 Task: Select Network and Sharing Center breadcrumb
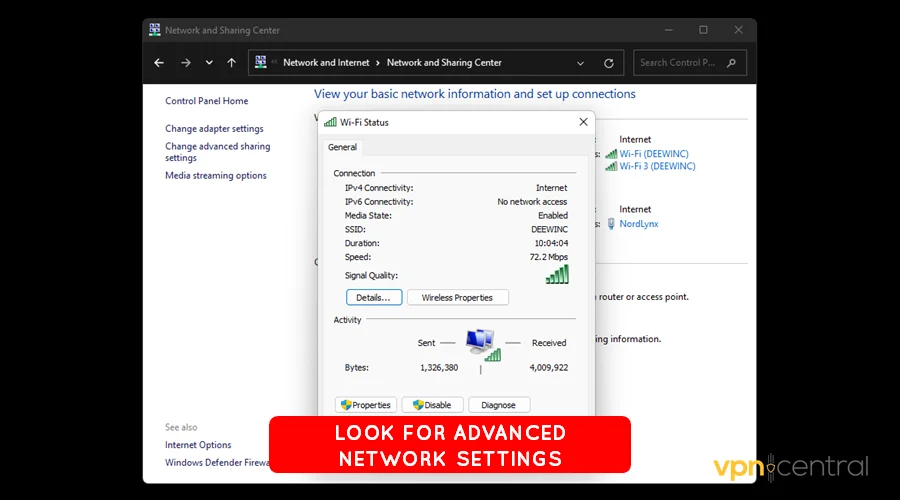(x=444, y=63)
